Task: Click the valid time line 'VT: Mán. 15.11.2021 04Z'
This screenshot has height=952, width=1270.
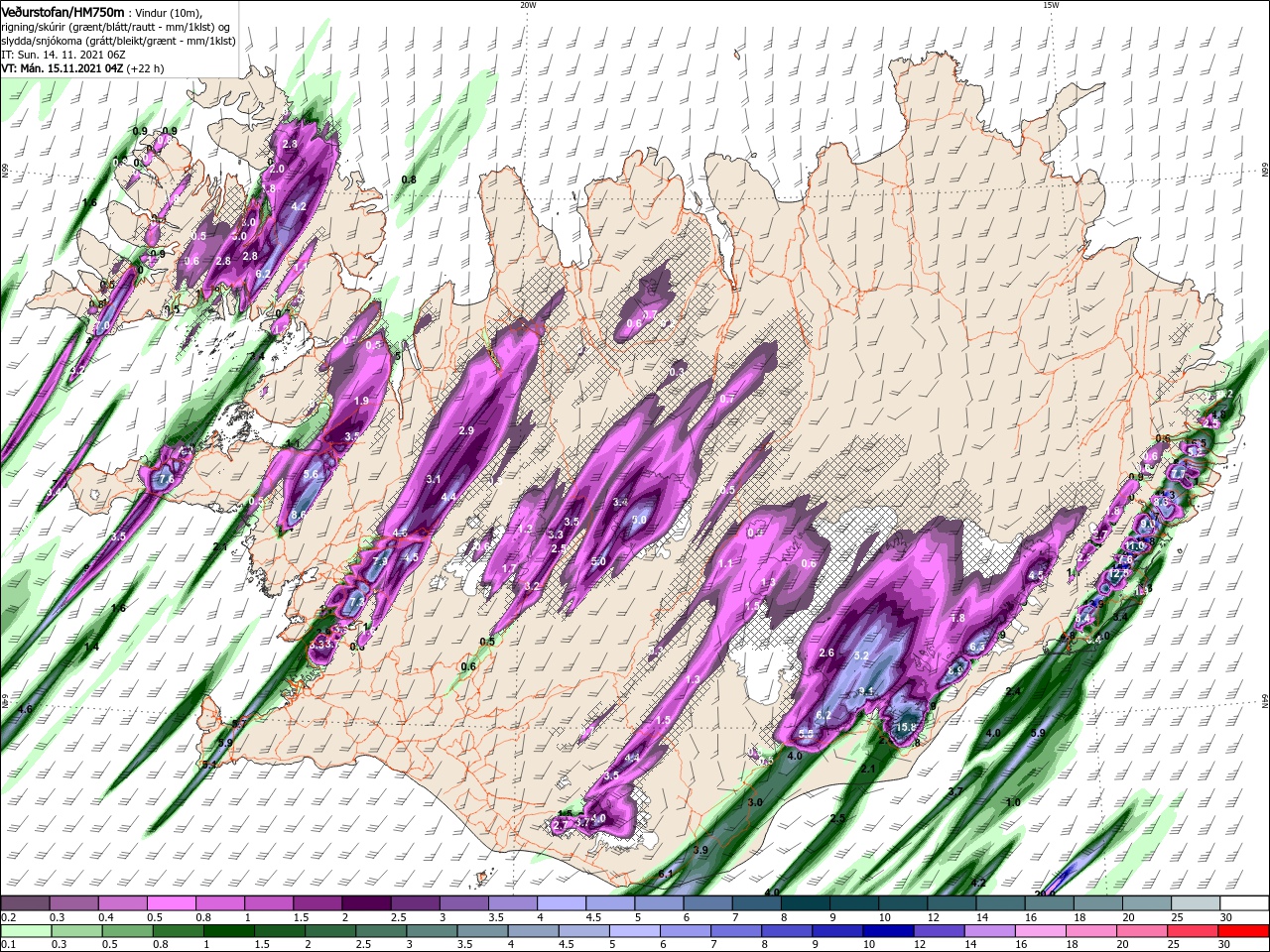Action: click(62, 68)
